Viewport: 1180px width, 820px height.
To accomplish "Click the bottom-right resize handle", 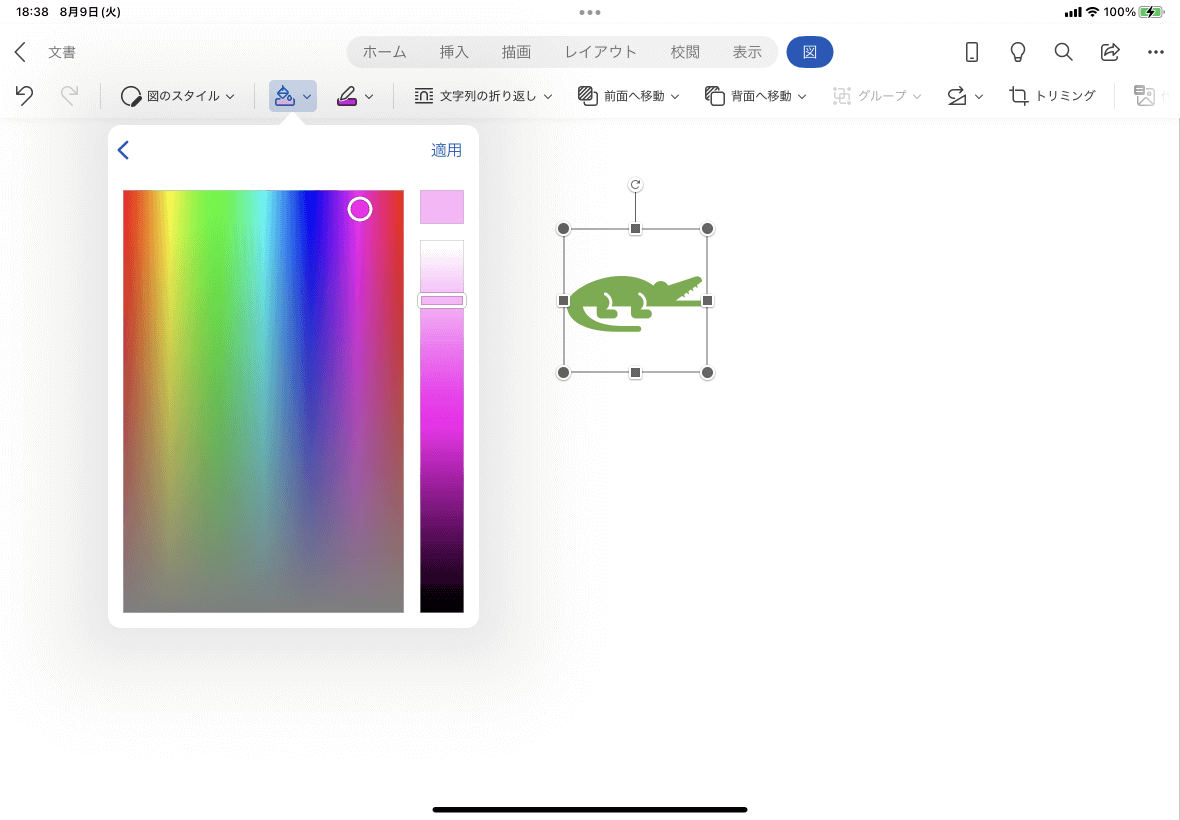I will (x=707, y=372).
